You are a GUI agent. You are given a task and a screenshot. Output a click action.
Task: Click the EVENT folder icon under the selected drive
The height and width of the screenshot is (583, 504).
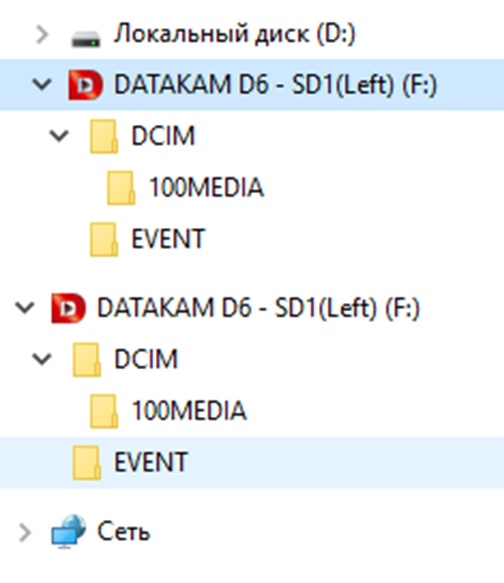pyautogui.click(x=104, y=239)
